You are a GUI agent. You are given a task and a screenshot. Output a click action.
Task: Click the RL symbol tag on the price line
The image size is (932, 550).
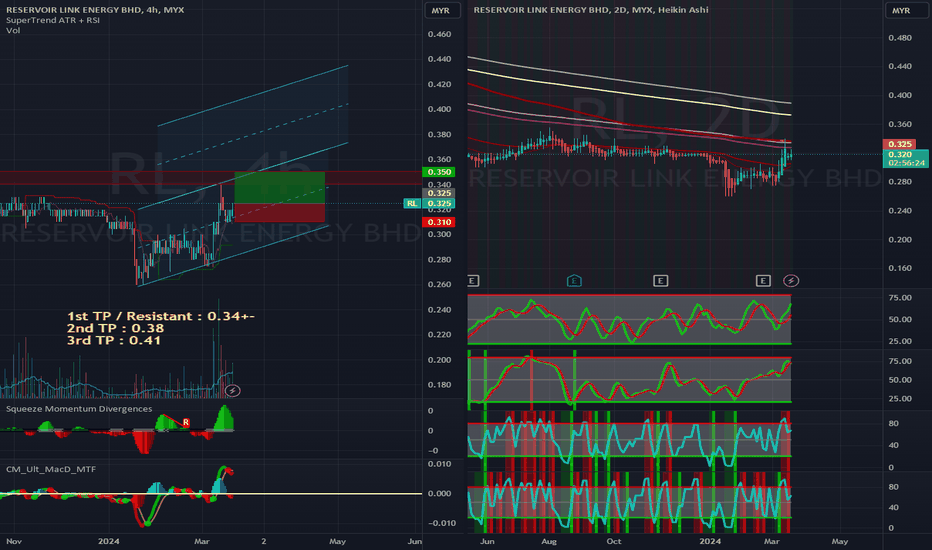pos(411,203)
